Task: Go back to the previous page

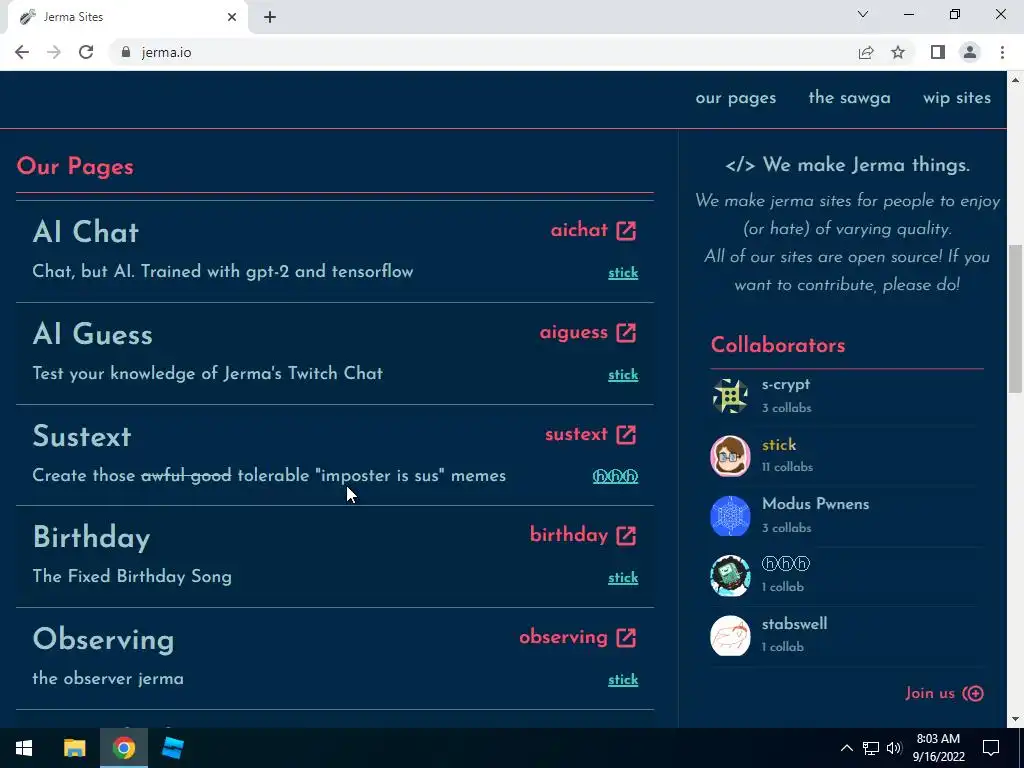Action: point(22,52)
